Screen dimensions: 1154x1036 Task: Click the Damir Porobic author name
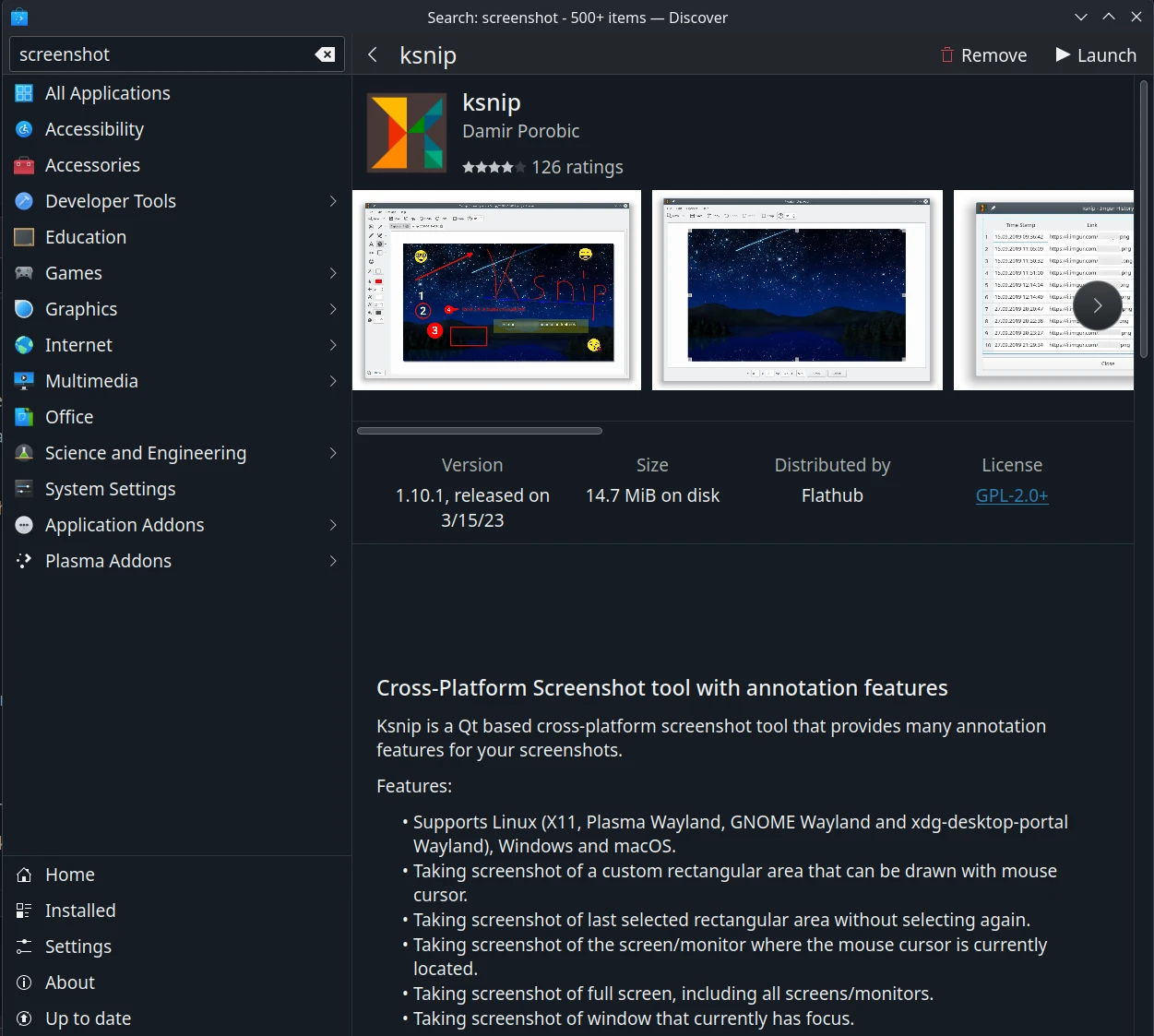521,131
